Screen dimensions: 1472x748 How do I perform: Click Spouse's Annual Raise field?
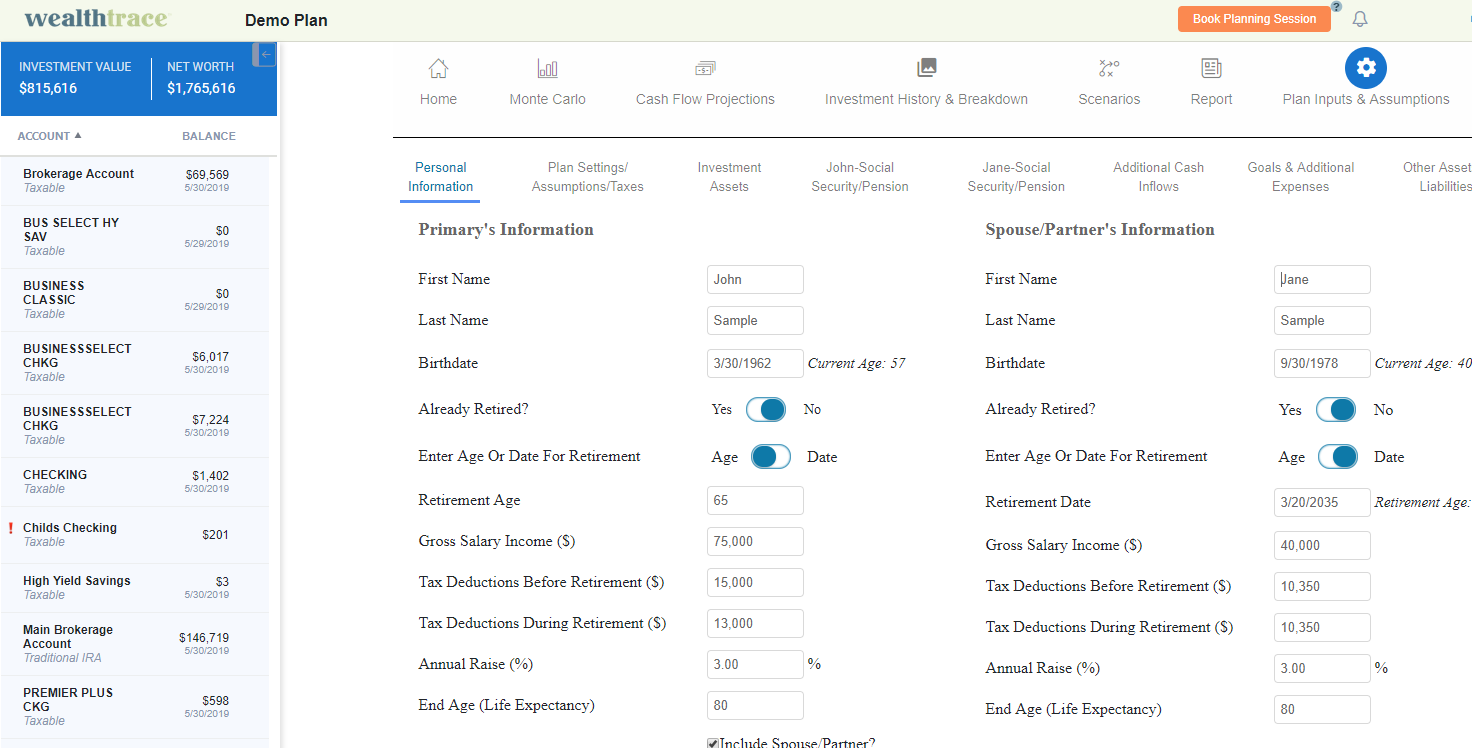[x=1322, y=668]
